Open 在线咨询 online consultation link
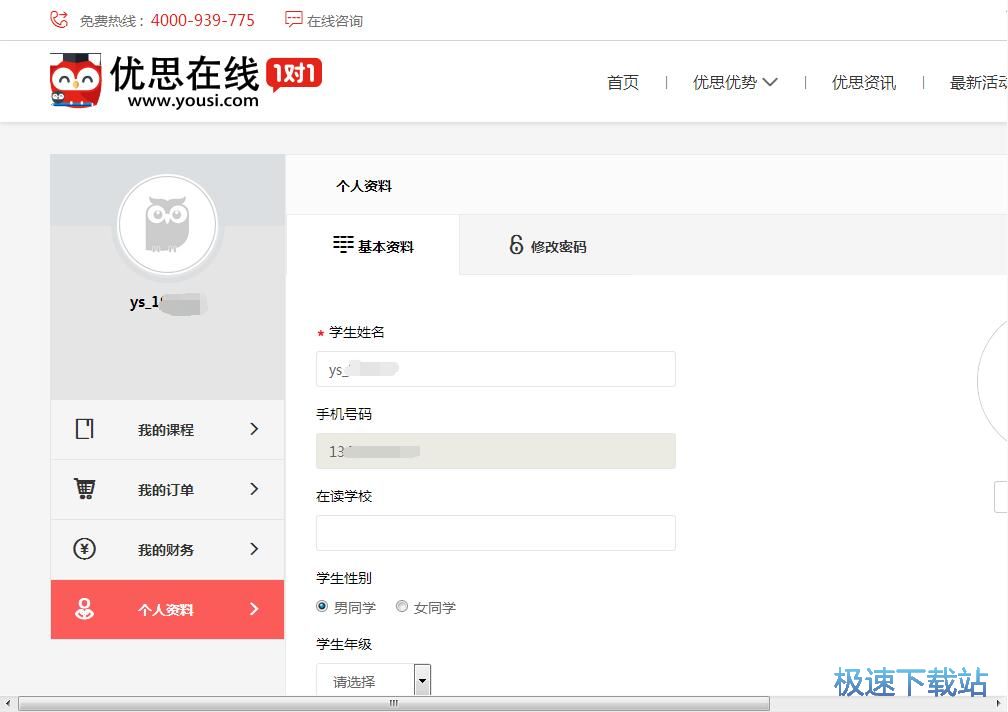This screenshot has width=1008, height=712. coord(334,21)
